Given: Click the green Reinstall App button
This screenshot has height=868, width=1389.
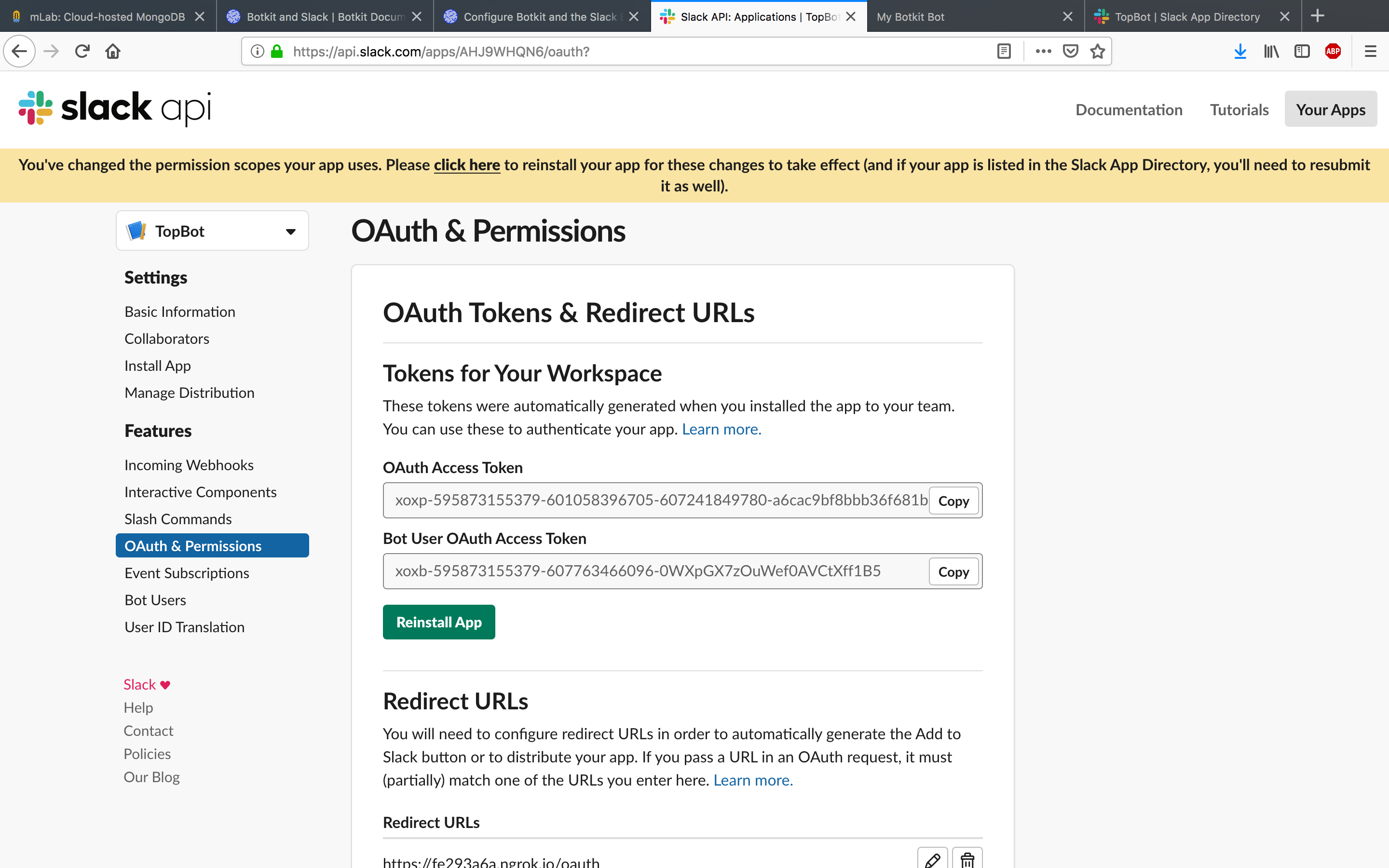Looking at the screenshot, I should (x=438, y=622).
